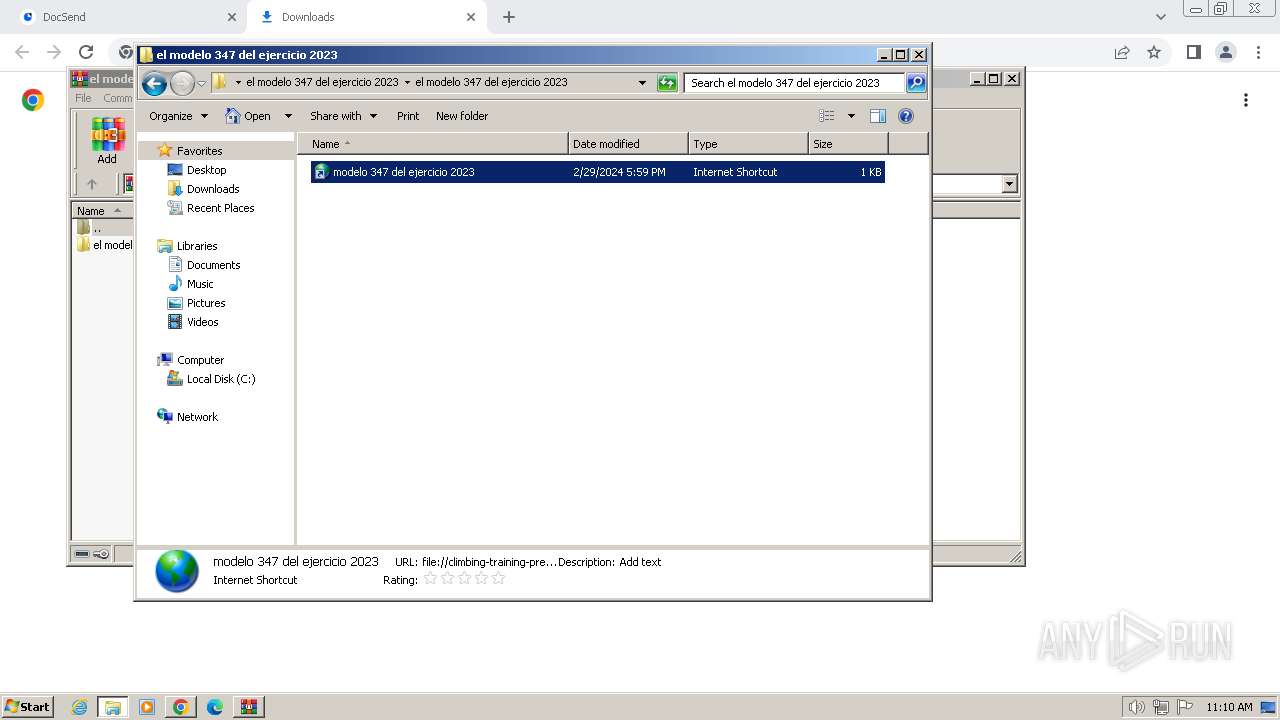Toggle the Chrome side panel icon

1193,52
